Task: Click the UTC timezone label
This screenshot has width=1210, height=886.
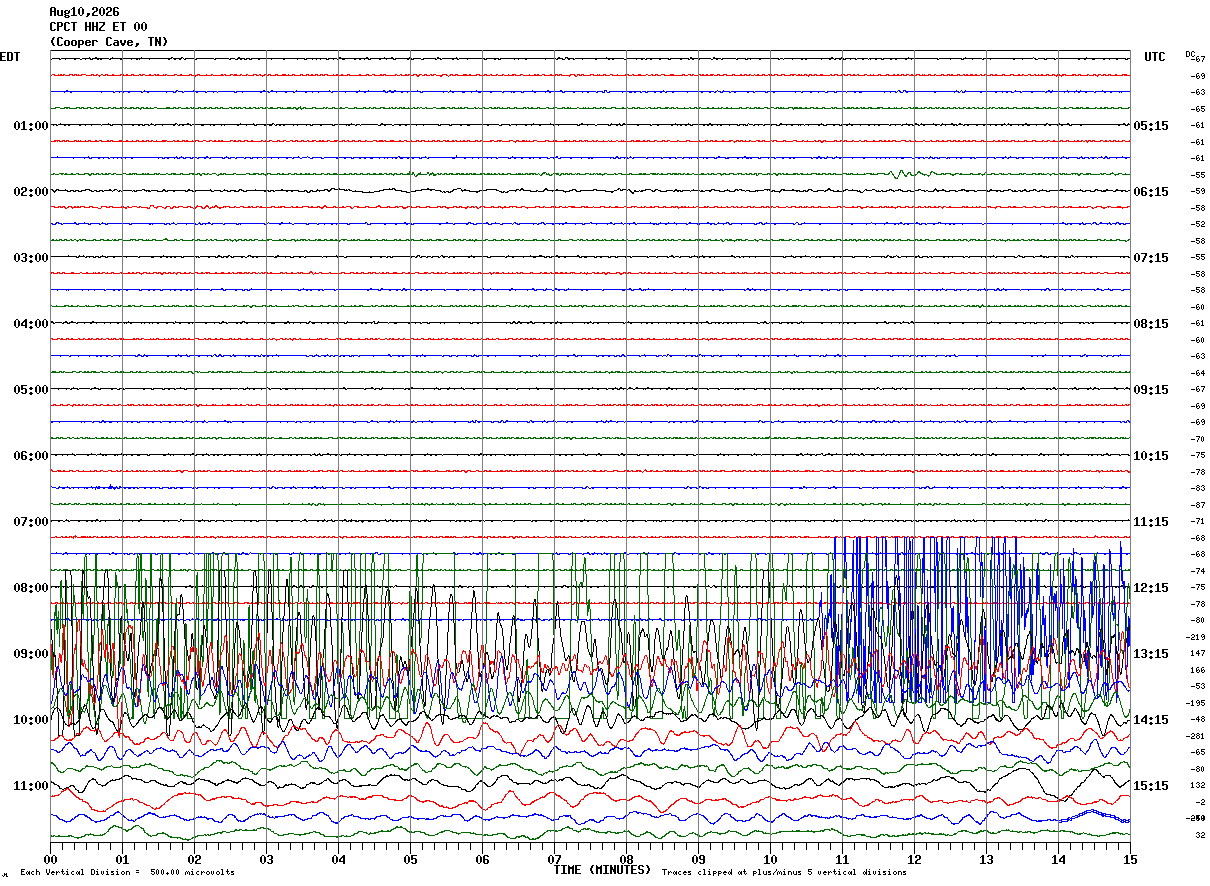Action: (x=1155, y=57)
